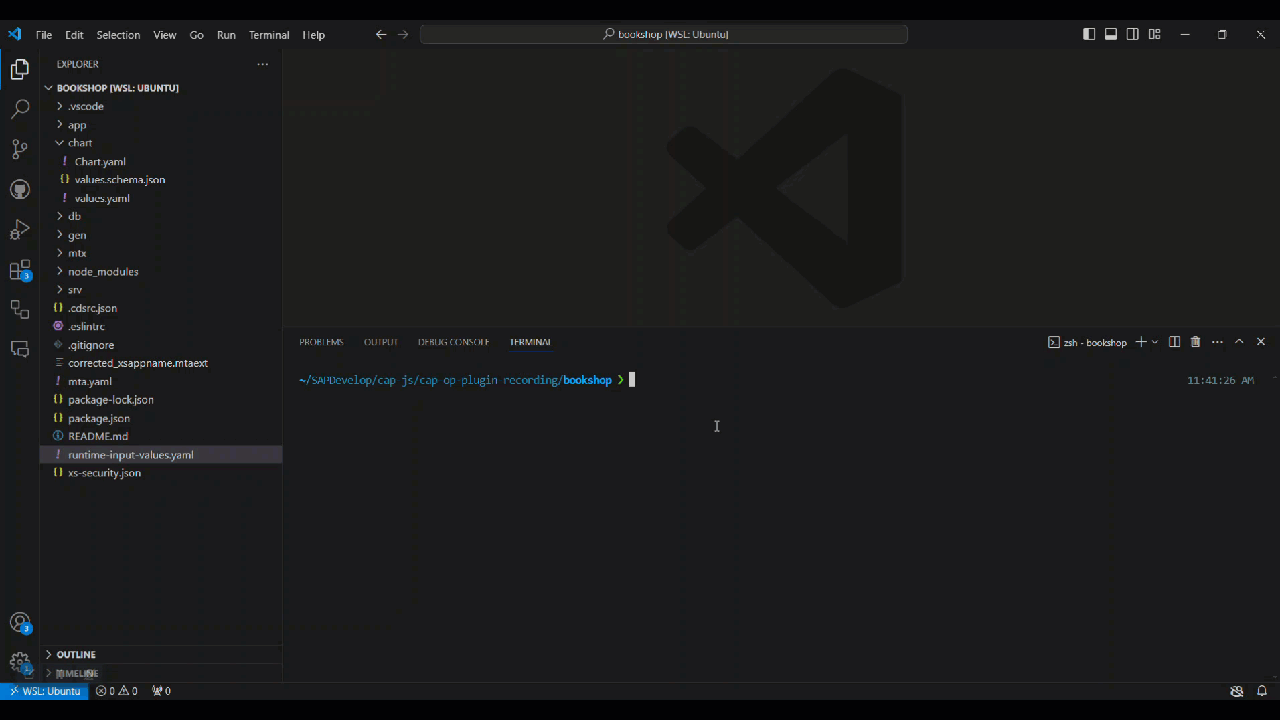Close the terminal panel
Image resolution: width=1280 pixels, height=720 pixels.
[1261, 342]
